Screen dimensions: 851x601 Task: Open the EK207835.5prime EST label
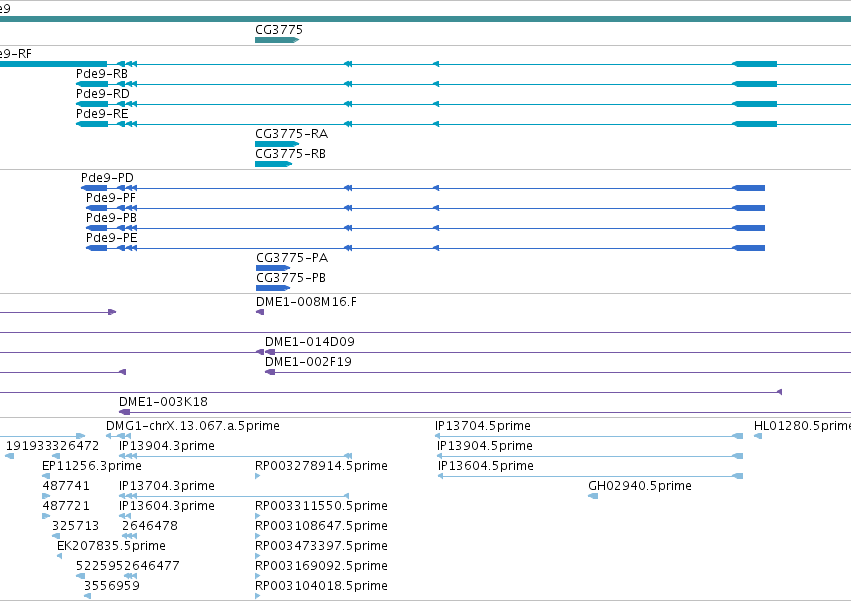(111, 546)
